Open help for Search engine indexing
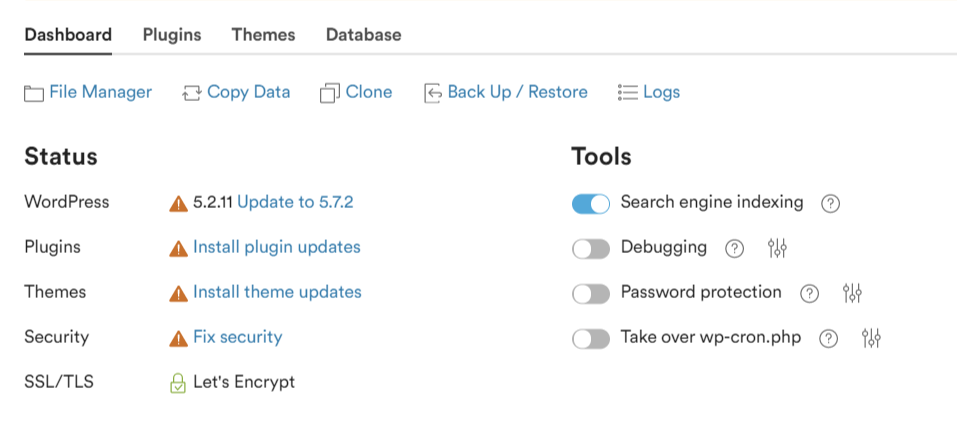The image size is (957, 428). (830, 203)
